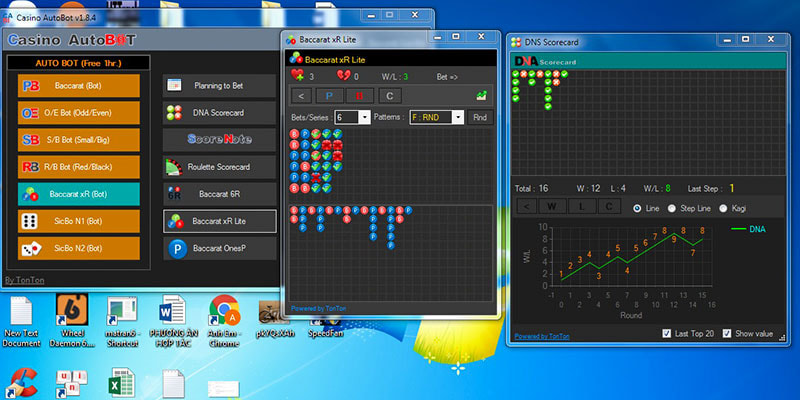The image size is (800, 400).
Task: Click the red B (Banker) button
Action: pos(360,96)
